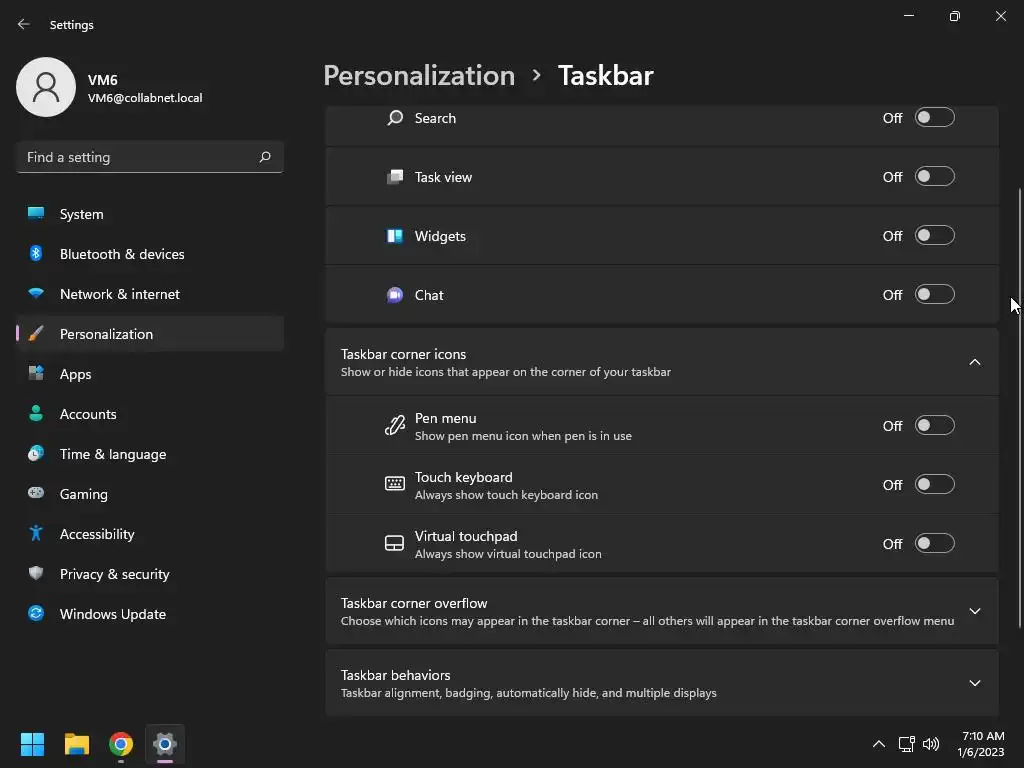Screen dimensions: 1024x768
Task: Click the back arrow in Settings
Action: [x=24, y=24]
